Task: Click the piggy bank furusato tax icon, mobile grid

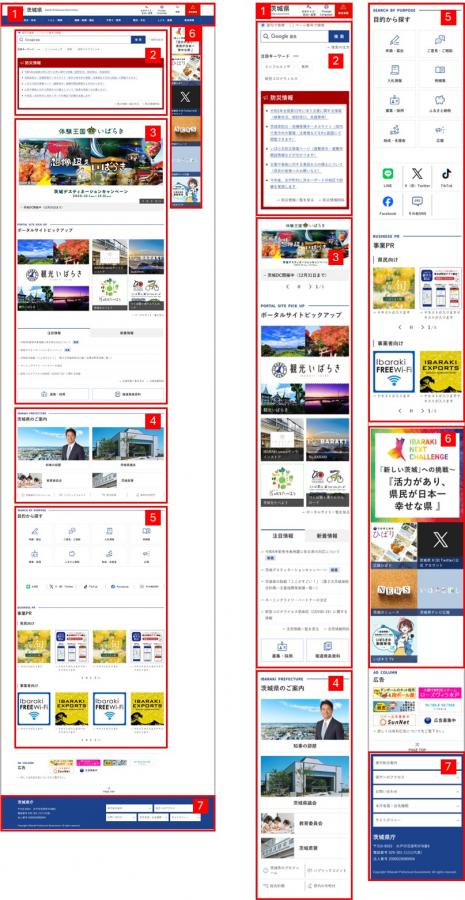Action: pos(440,99)
